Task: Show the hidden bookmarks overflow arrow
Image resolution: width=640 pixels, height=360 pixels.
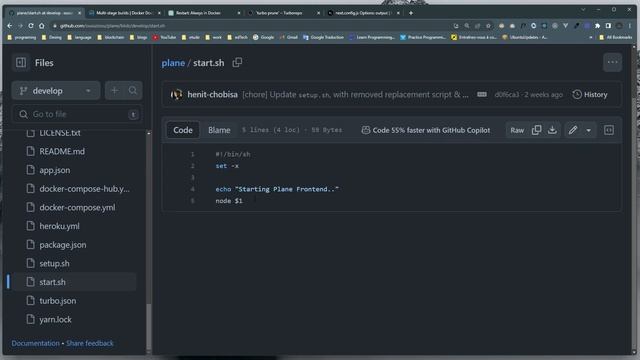Action: click(x=591, y=37)
